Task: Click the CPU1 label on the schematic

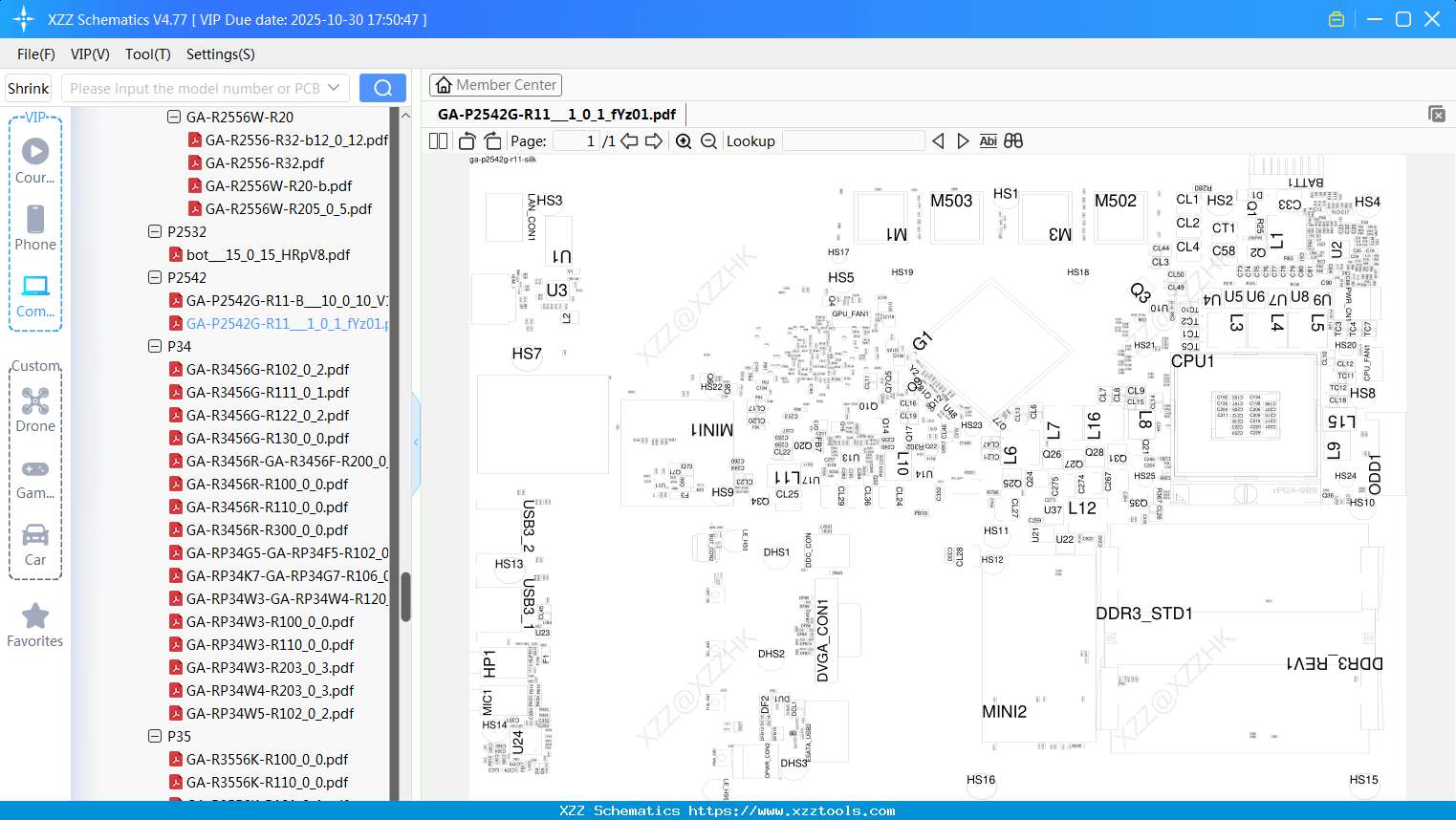Action: pyautogui.click(x=1193, y=361)
